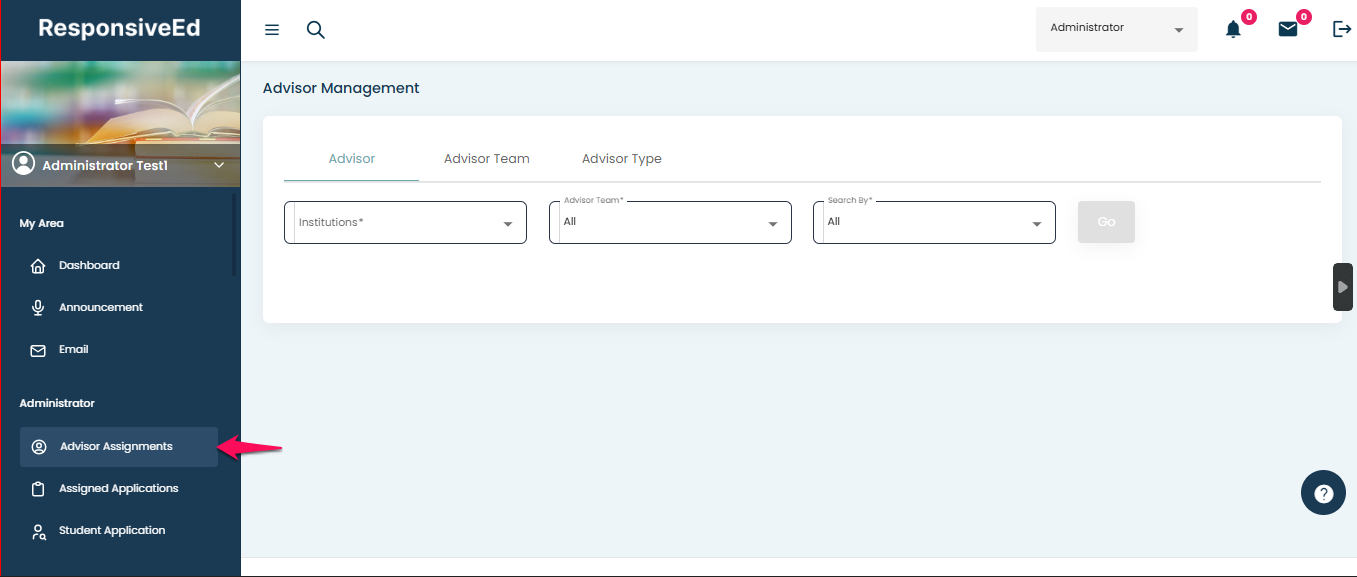Open the Advisor Team dropdown
The height and width of the screenshot is (577, 1357).
(670, 223)
